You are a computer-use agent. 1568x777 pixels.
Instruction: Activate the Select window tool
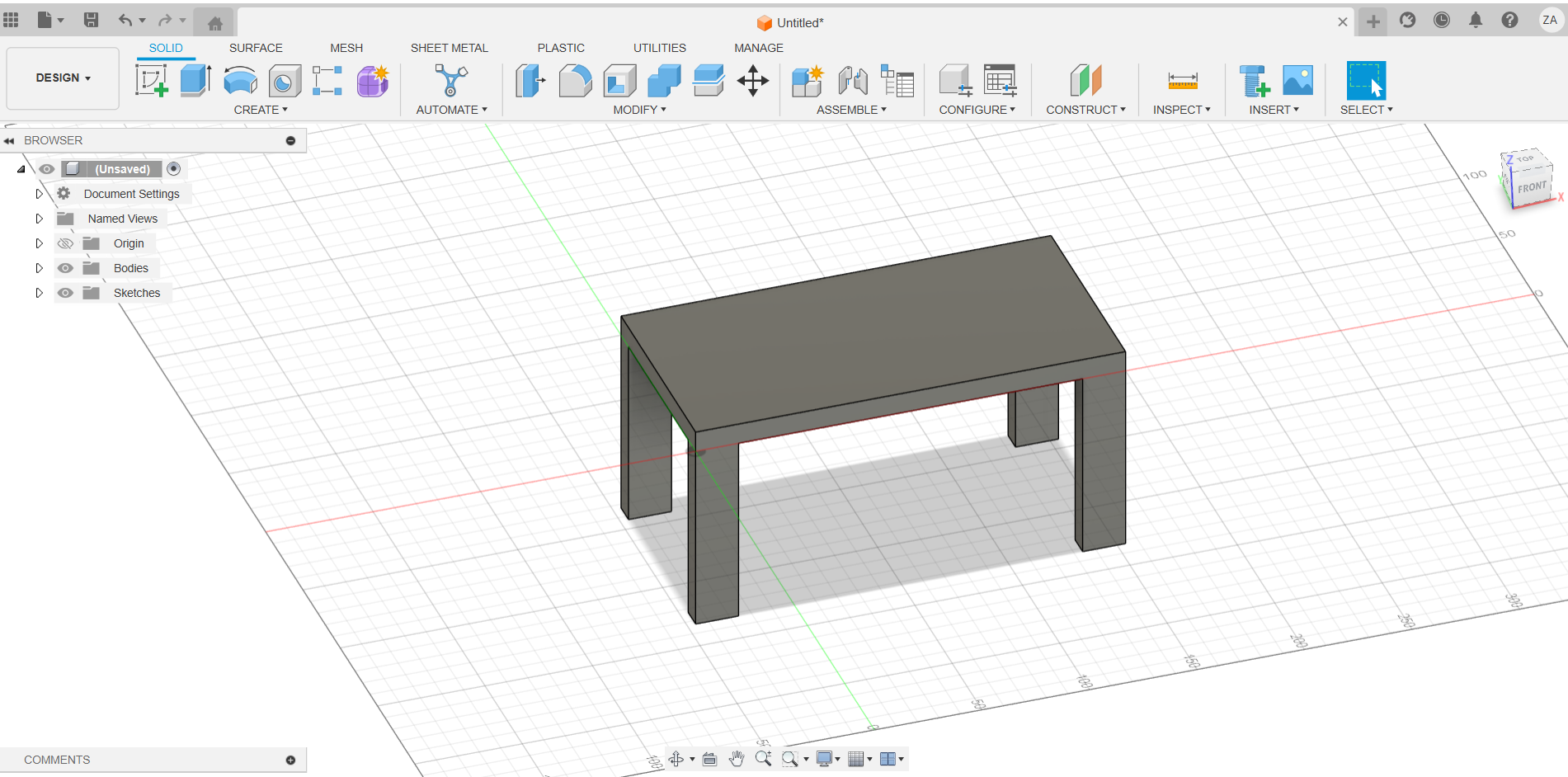[x=1366, y=81]
